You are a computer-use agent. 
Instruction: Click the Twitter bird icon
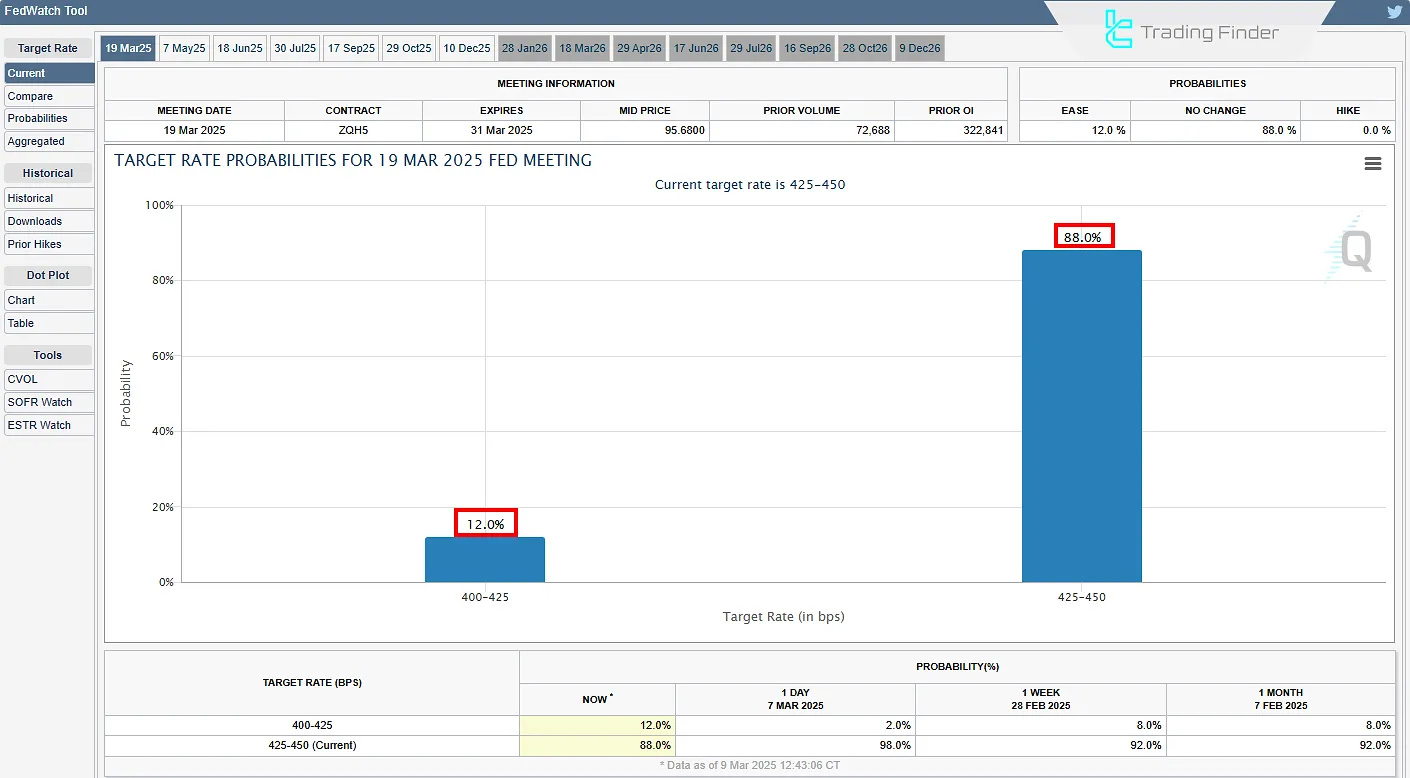point(1394,12)
